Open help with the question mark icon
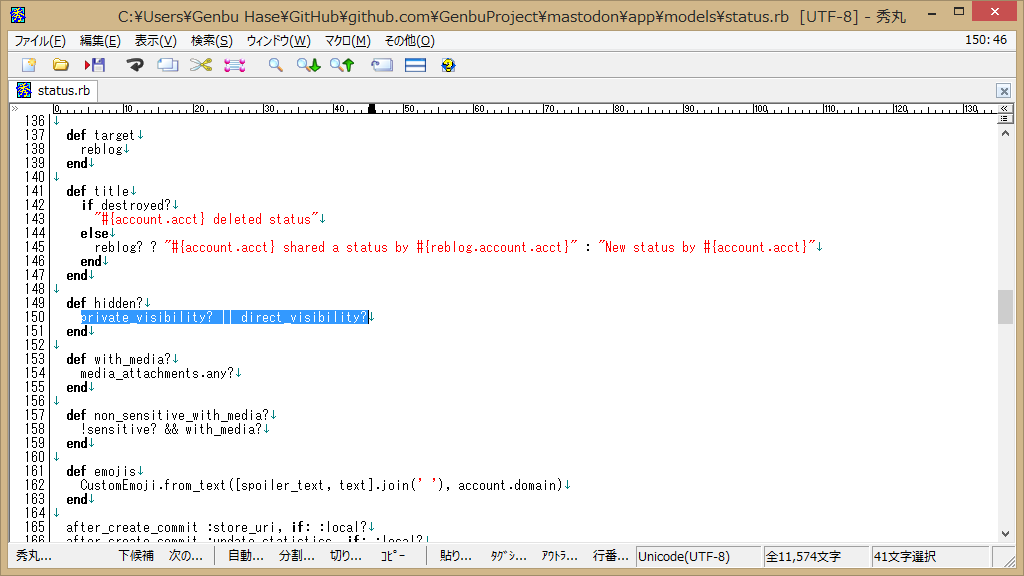Screen dimensions: 1024x576 (448, 65)
